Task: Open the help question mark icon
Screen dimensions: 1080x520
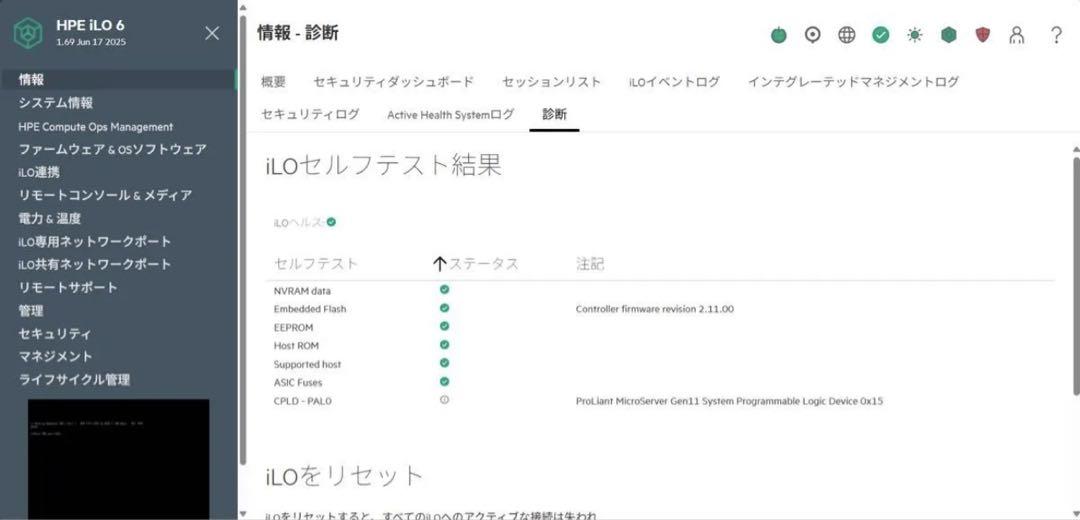Action: [x=1056, y=35]
